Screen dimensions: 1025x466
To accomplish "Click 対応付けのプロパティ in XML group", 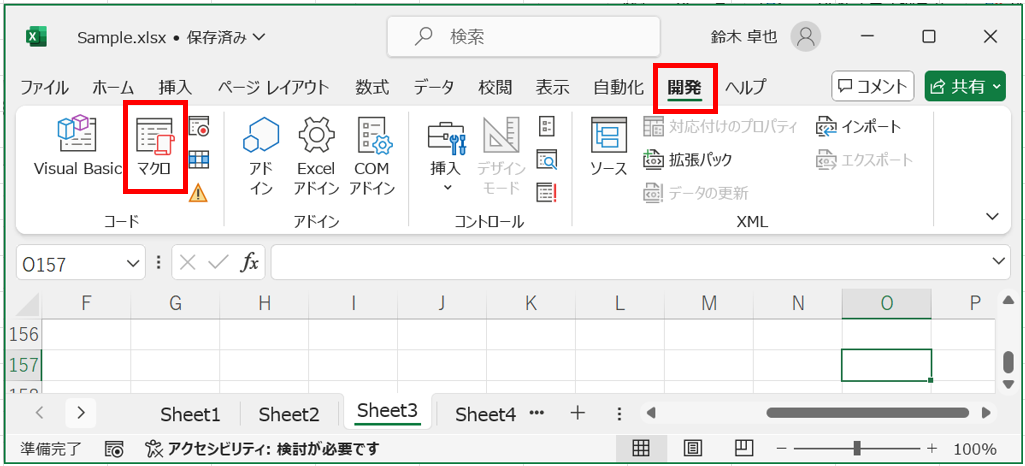I will [x=720, y=126].
